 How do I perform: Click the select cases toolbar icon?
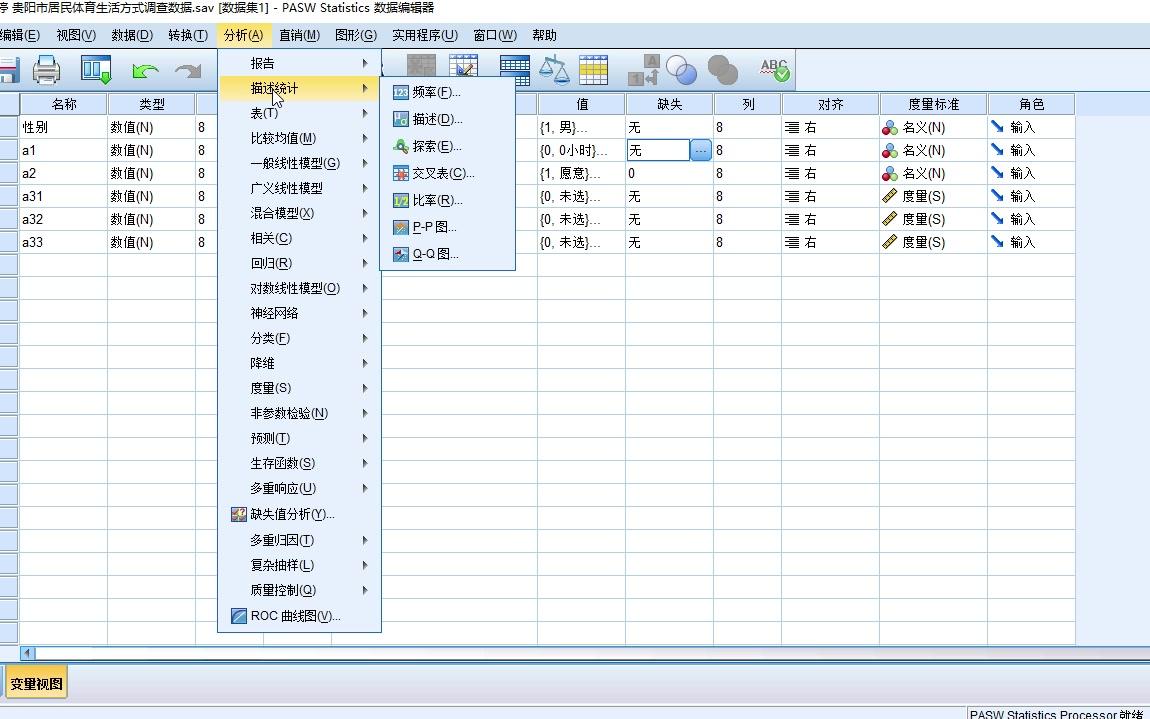593,70
